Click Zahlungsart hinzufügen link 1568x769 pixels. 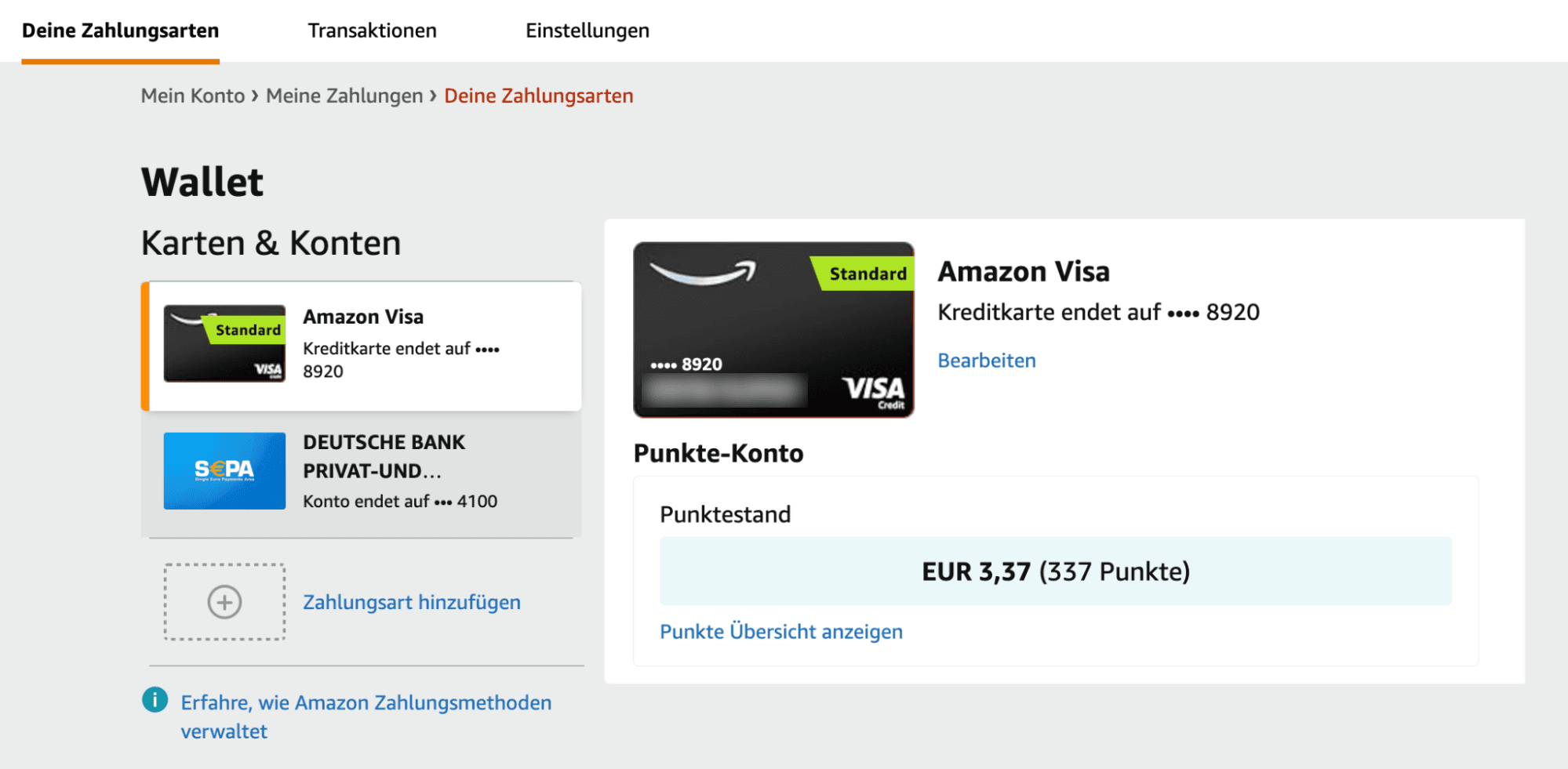click(x=411, y=602)
